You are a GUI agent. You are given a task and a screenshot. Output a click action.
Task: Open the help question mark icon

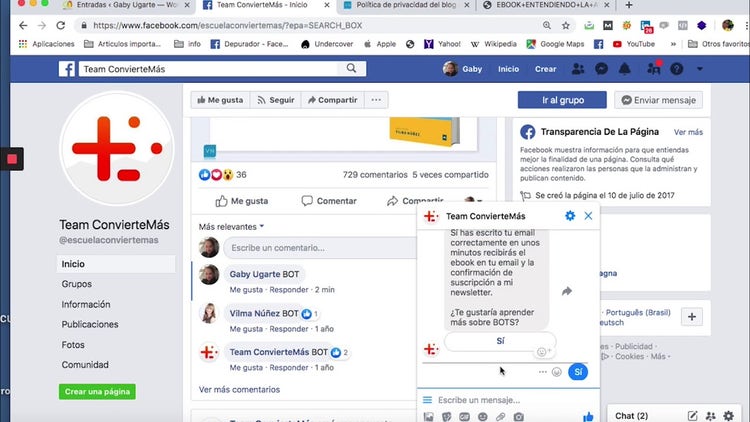(x=676, y=69)
